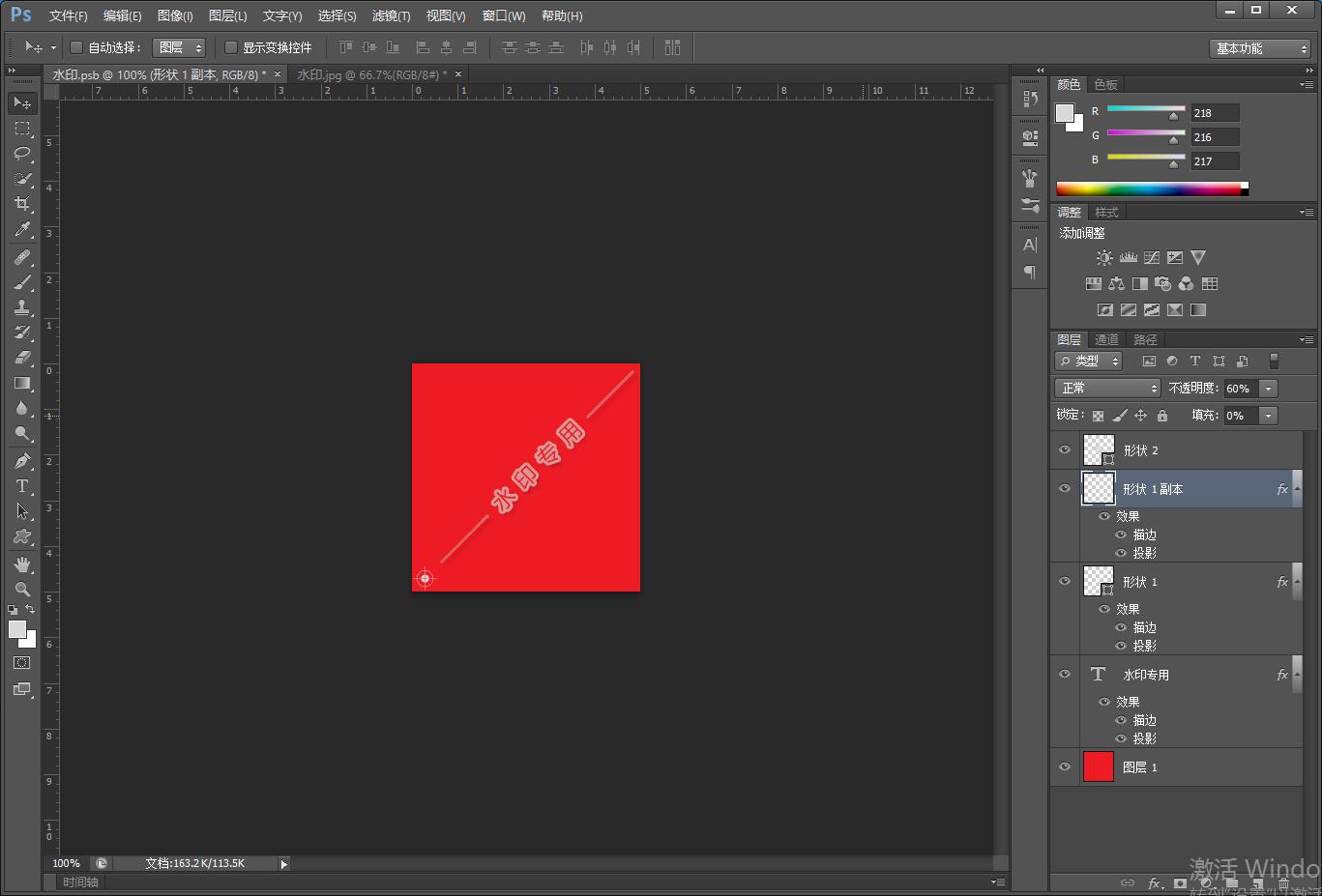Viewport: 1322px width, 896px height.
Task: Select the Healing Brush tool
Action: click(22, 257)
